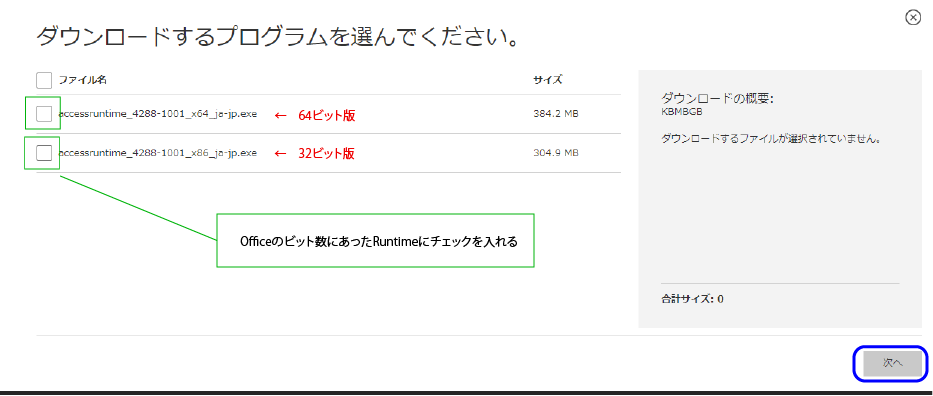
Task: Click the サイズ column header
Action: 547,80
